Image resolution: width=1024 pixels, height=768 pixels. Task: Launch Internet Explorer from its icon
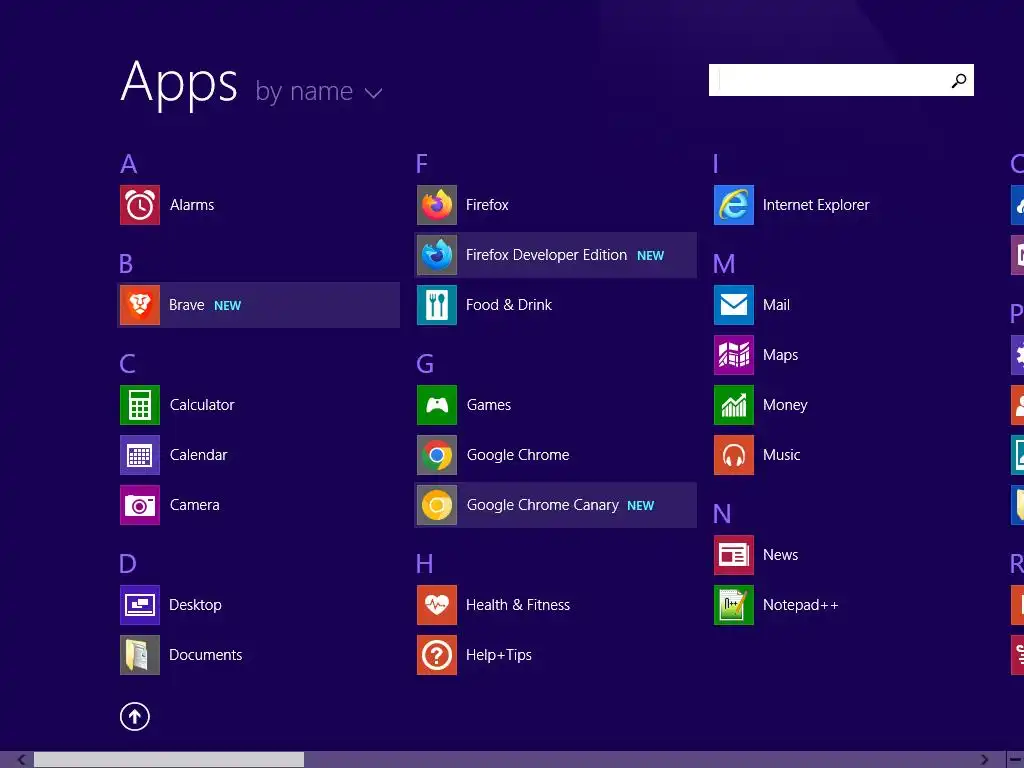tap(734, 205)
